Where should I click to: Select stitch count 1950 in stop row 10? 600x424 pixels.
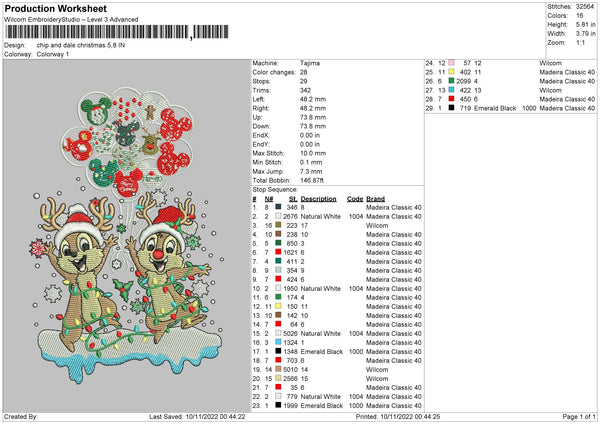(x=290, y=289)
